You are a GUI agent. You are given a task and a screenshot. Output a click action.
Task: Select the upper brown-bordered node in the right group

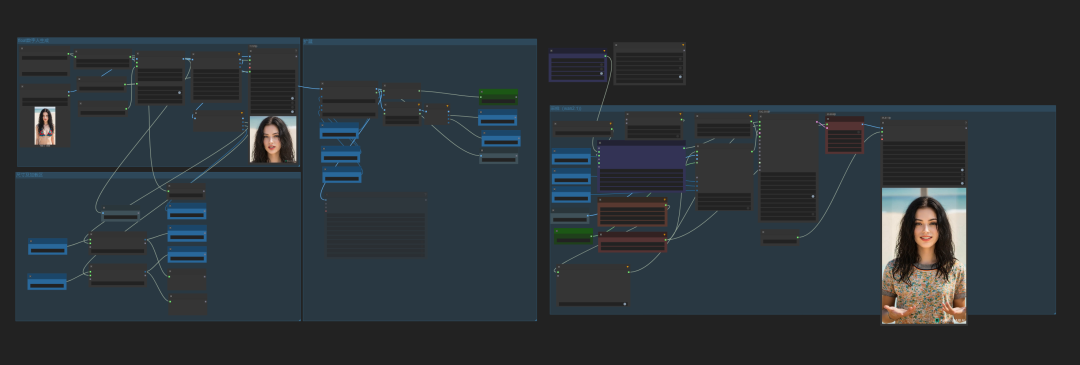[x=632, y=212]
